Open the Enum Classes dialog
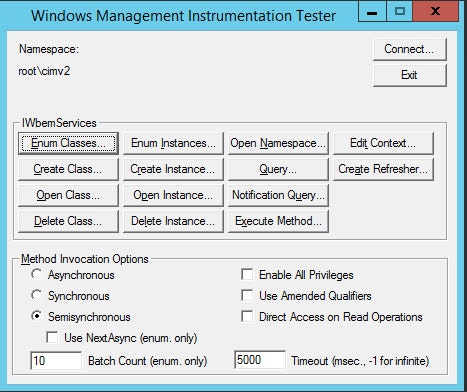The height and width of the screenshot is (392, 467). [68, 143]
